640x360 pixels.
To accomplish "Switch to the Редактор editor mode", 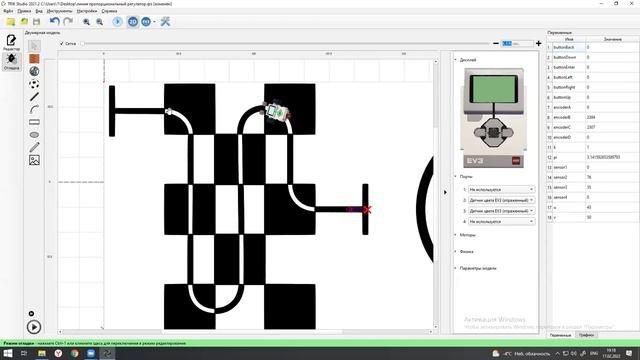I will (11, 42).
